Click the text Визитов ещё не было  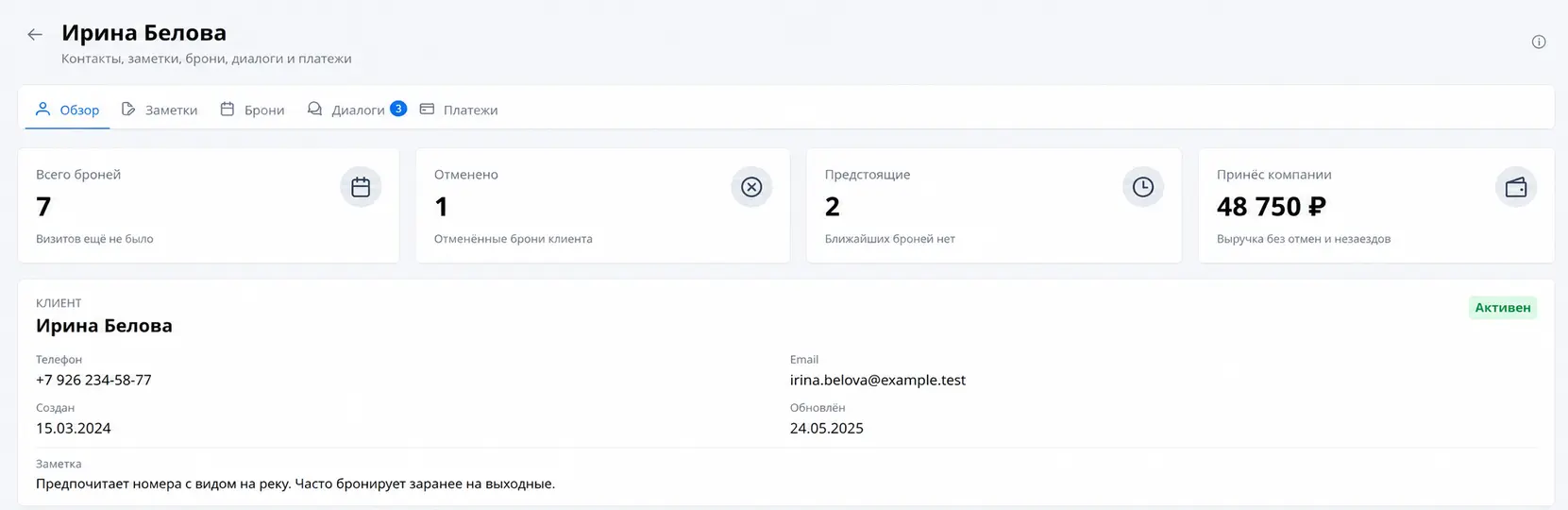click(94, 239)
